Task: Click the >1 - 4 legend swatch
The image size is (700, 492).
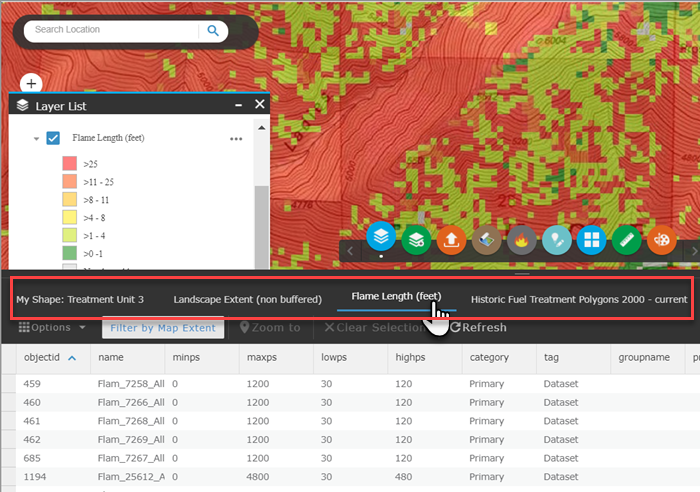Action: (x=70, y=235)
